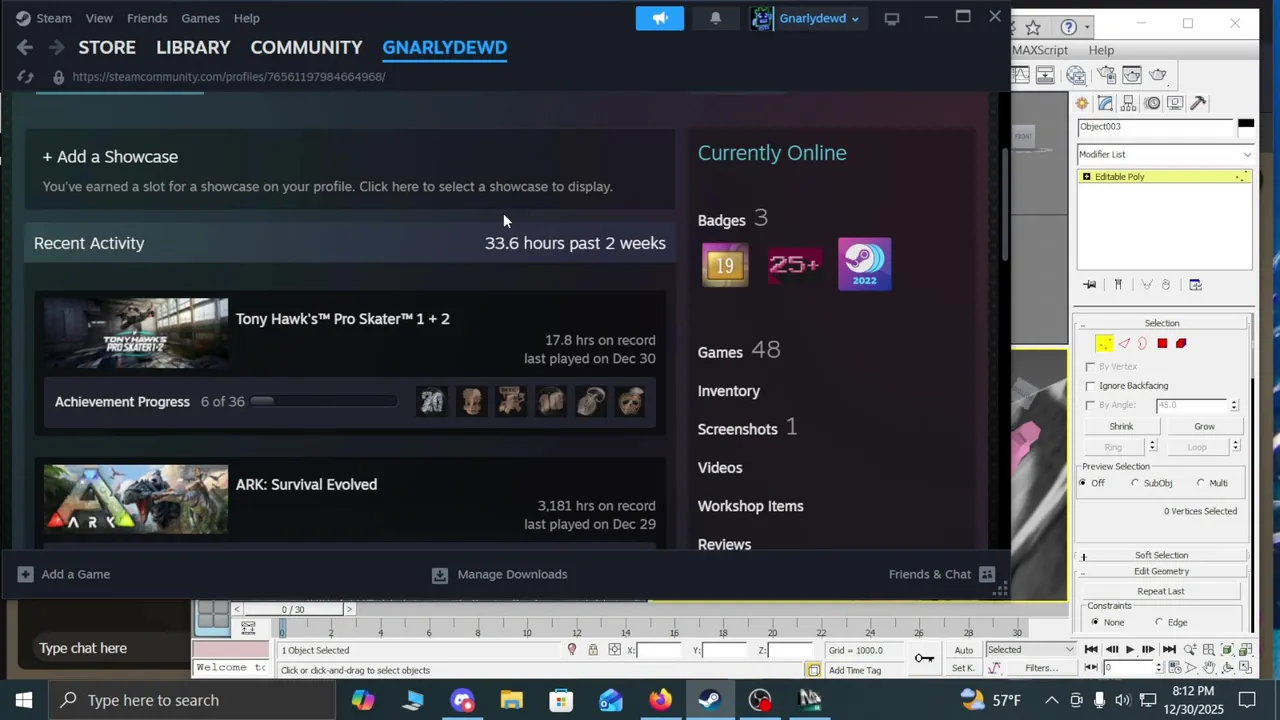Reload the Steam profile page

[x=25, y=77]
